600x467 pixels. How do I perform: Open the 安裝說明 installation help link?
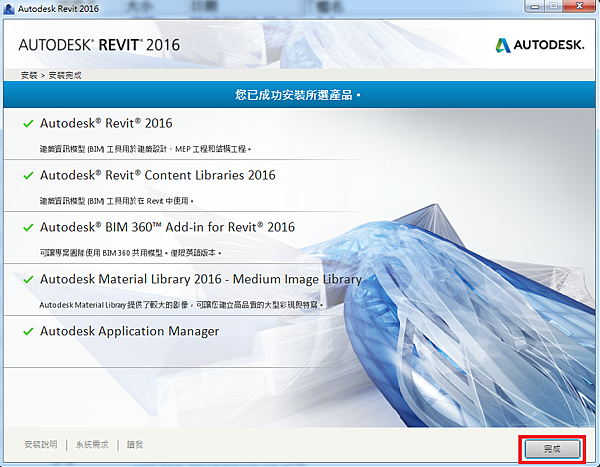tap(41, 444)
